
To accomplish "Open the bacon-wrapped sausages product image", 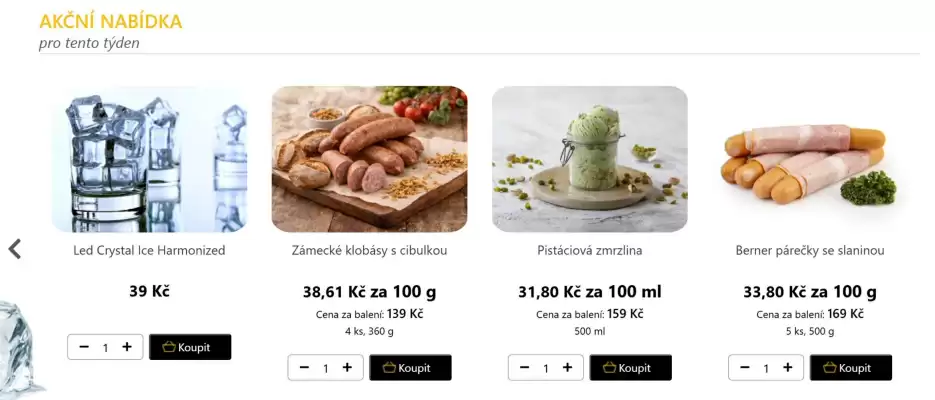I will pyautogui.click(x=810, y=159).
